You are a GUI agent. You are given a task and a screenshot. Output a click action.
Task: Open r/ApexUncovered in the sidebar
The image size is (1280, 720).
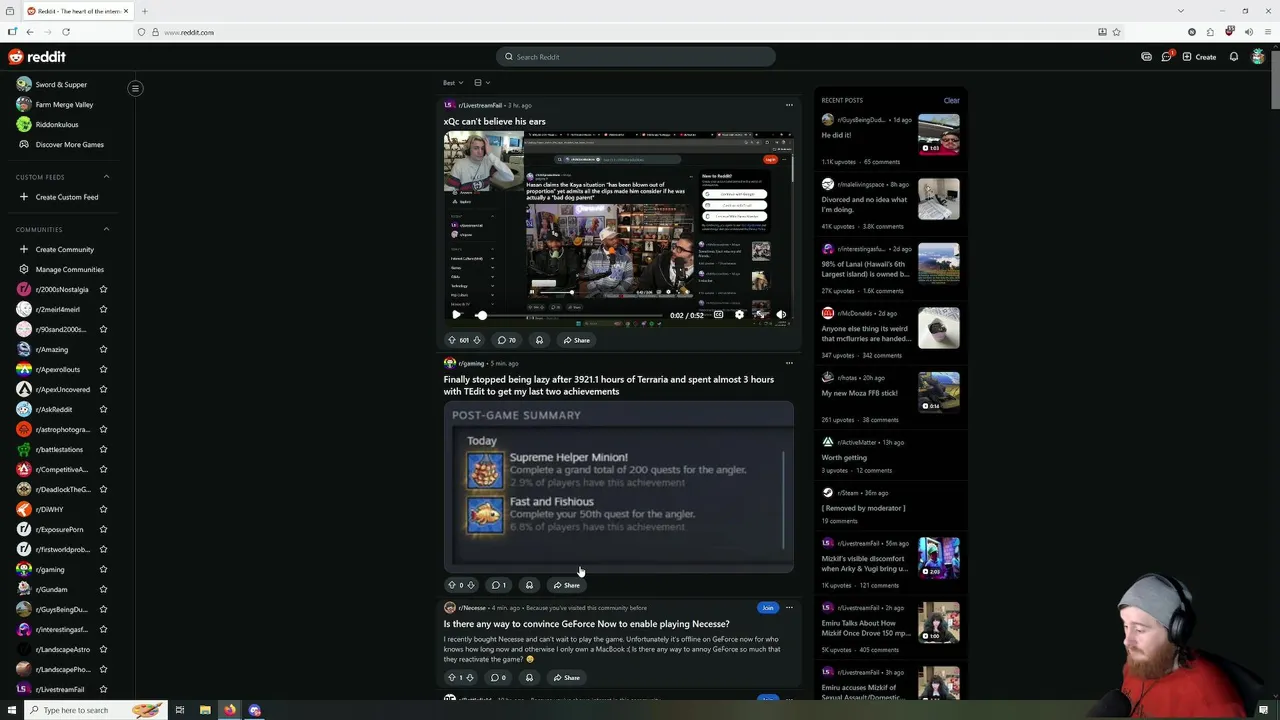point(54,389)
